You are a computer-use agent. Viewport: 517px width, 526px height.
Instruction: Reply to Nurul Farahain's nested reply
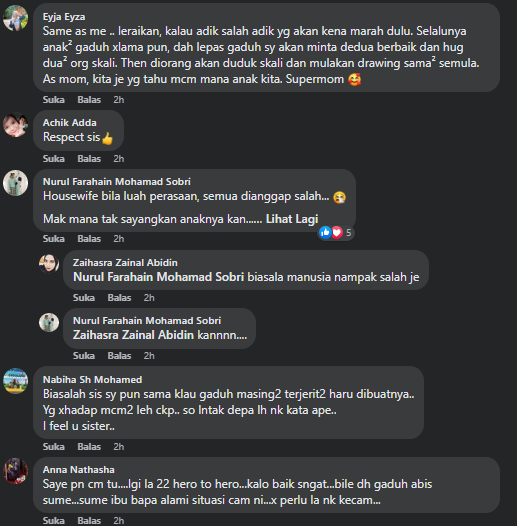click(119, 356)
